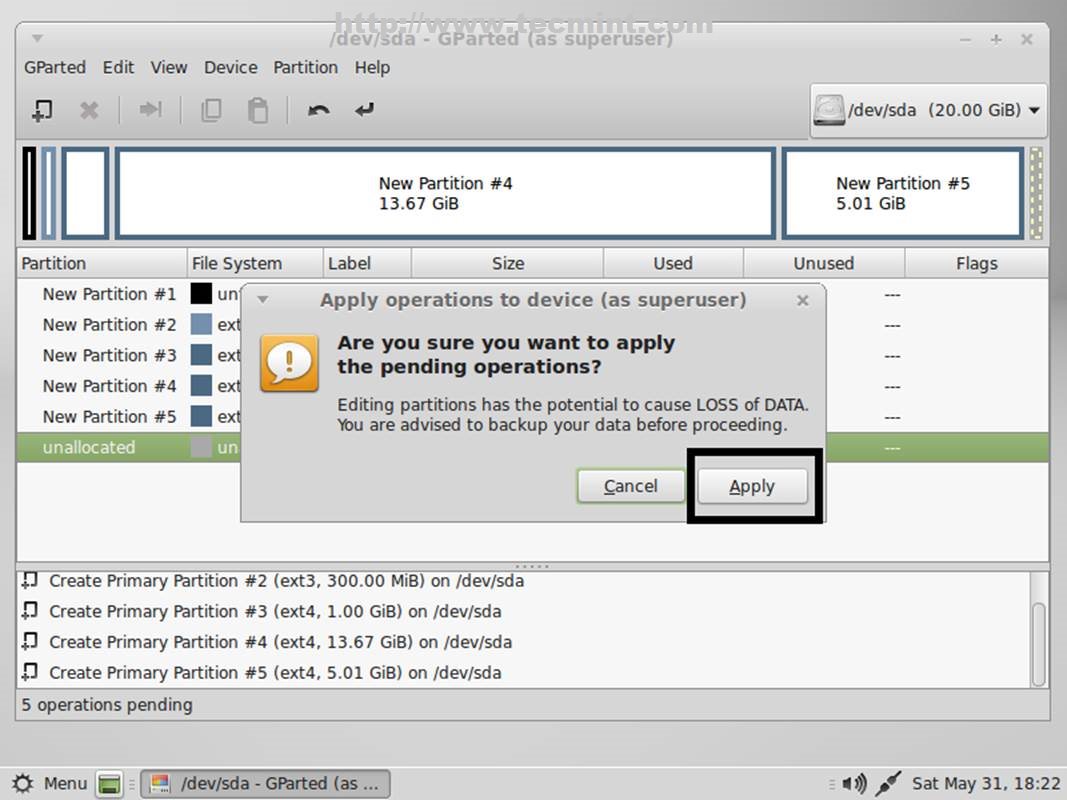Click the GParted taskbar window button
Image resolution: width=1067 pixels, height=800 pixels.
265,784
